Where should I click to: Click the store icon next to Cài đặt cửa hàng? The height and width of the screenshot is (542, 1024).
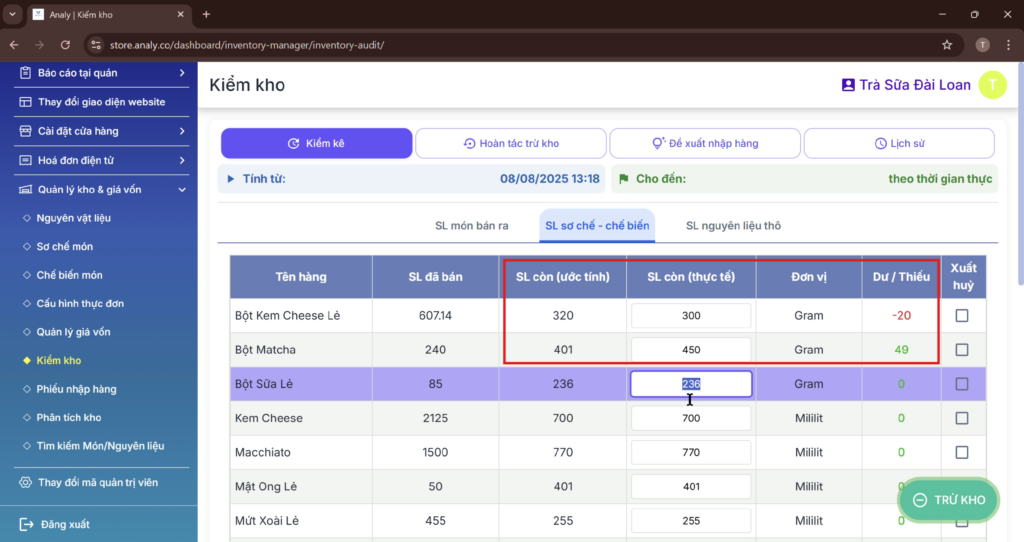point(26,131)
